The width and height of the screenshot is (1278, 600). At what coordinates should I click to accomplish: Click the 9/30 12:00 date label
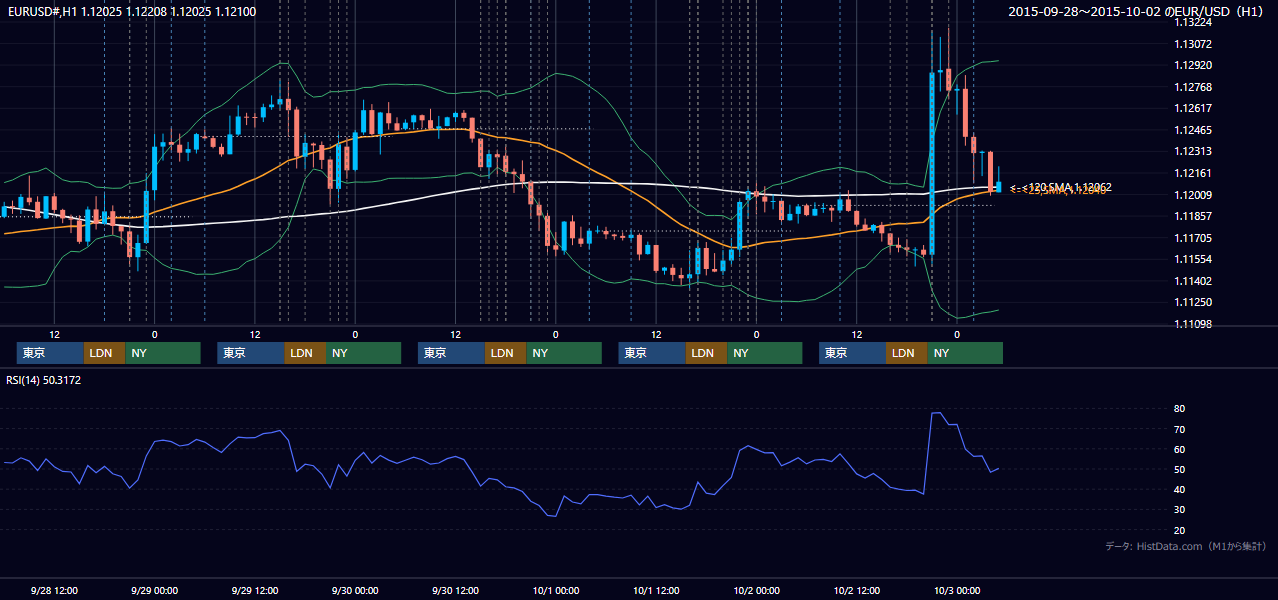[455, 591]
